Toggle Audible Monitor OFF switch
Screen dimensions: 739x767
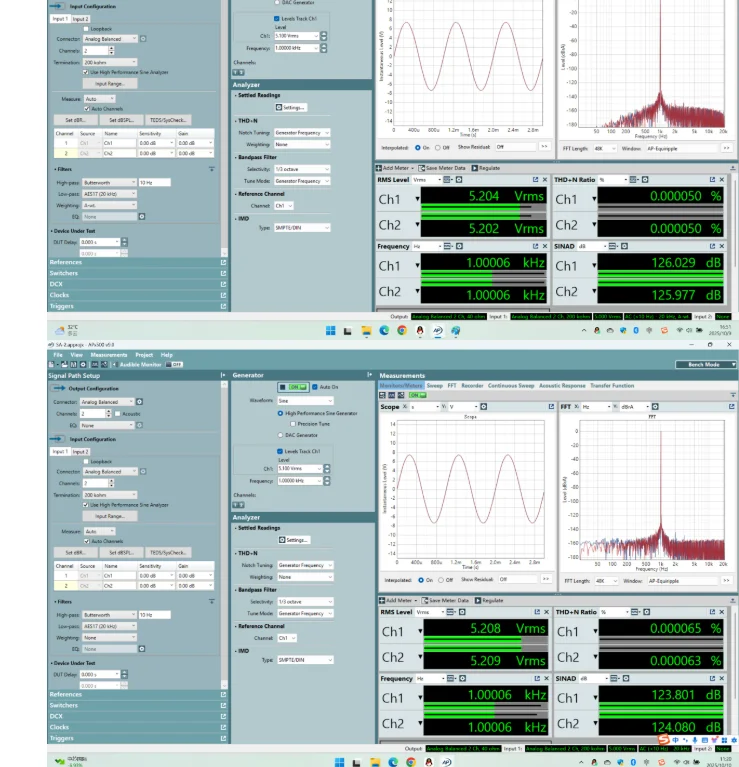tap(174, 365)
